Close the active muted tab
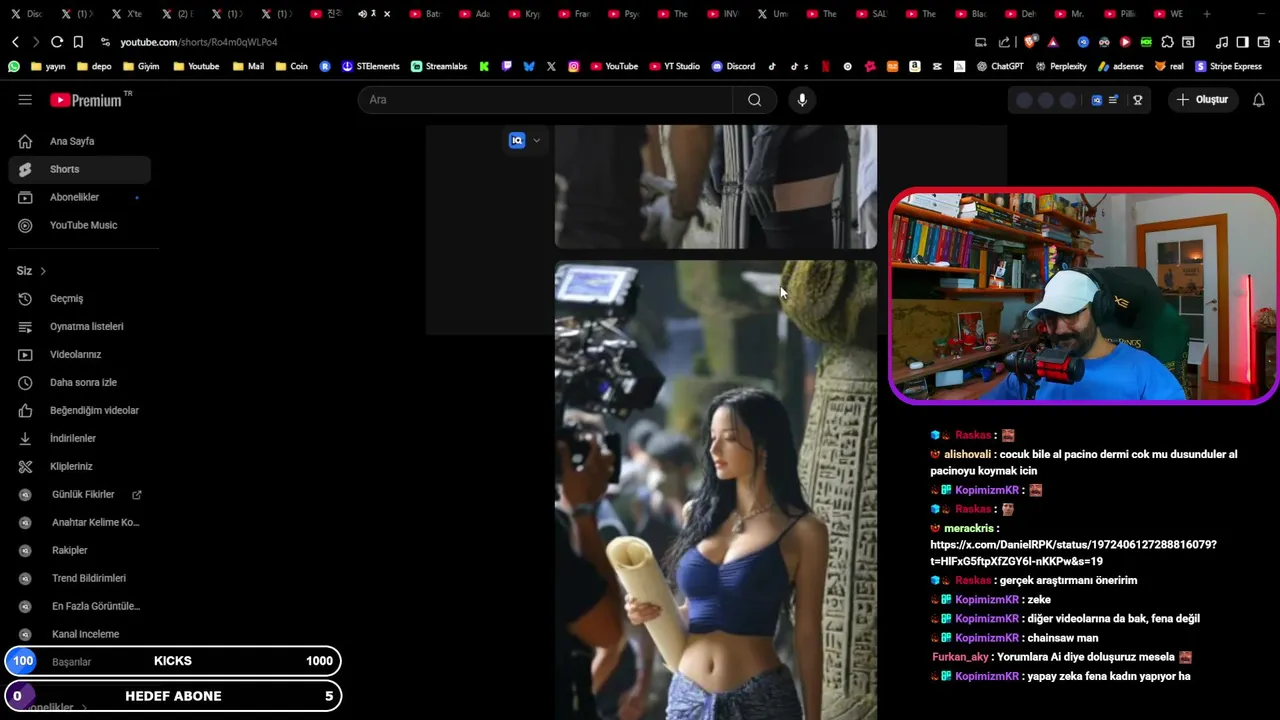Image resolution: width=1280 pixels, height=720 pixels. point(387,14)
